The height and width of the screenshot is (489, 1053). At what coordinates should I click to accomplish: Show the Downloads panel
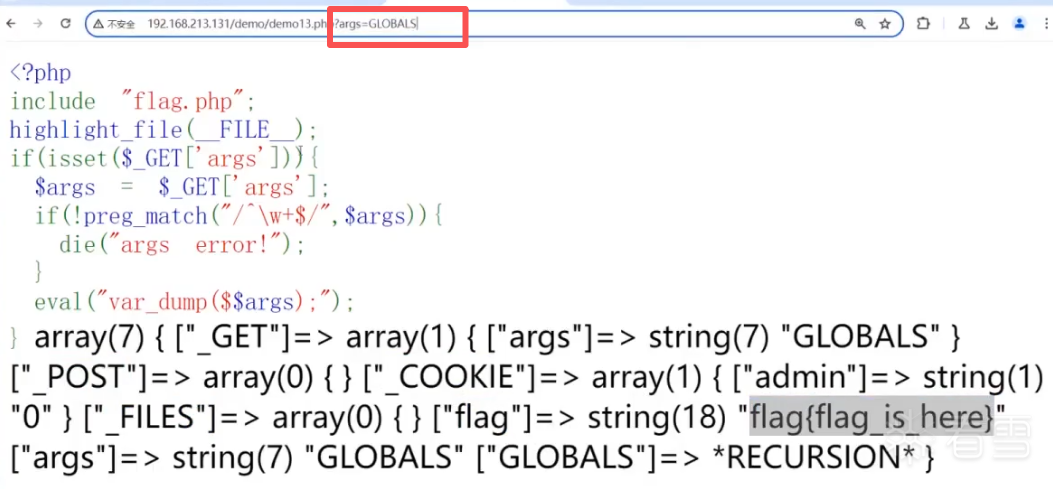(991, 23)
